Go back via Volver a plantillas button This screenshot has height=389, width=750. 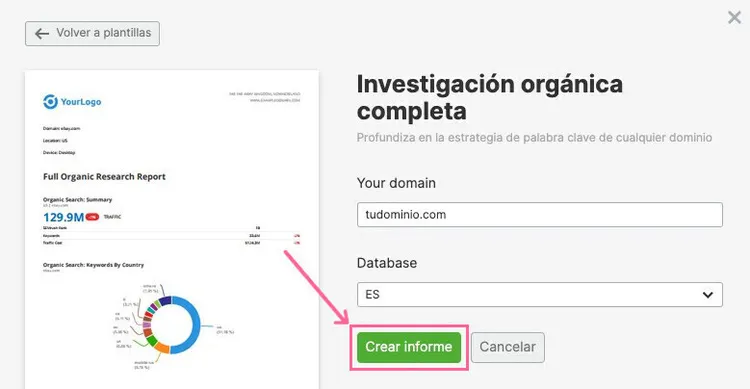pos(92,33)
